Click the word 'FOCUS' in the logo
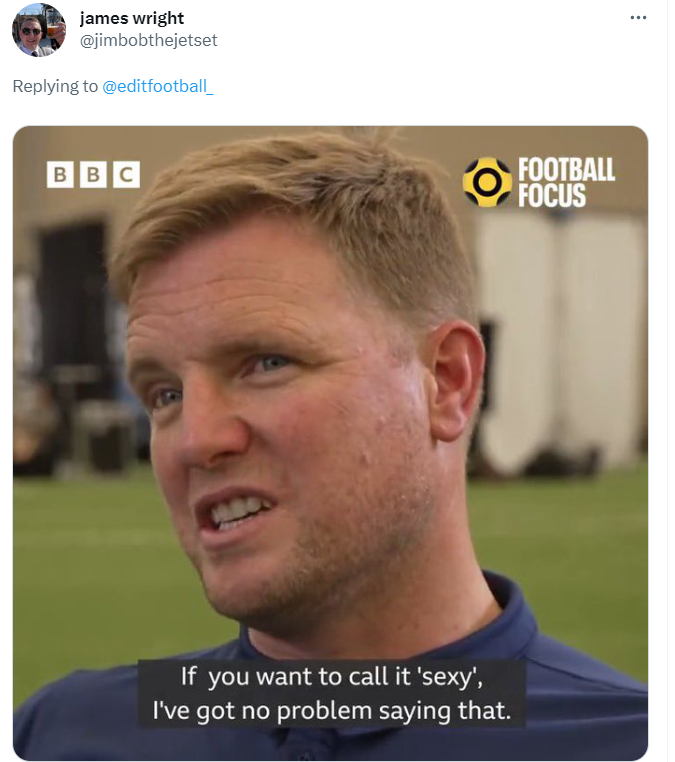675x762 pixels. pyautogui.click(x=551, y=195)
